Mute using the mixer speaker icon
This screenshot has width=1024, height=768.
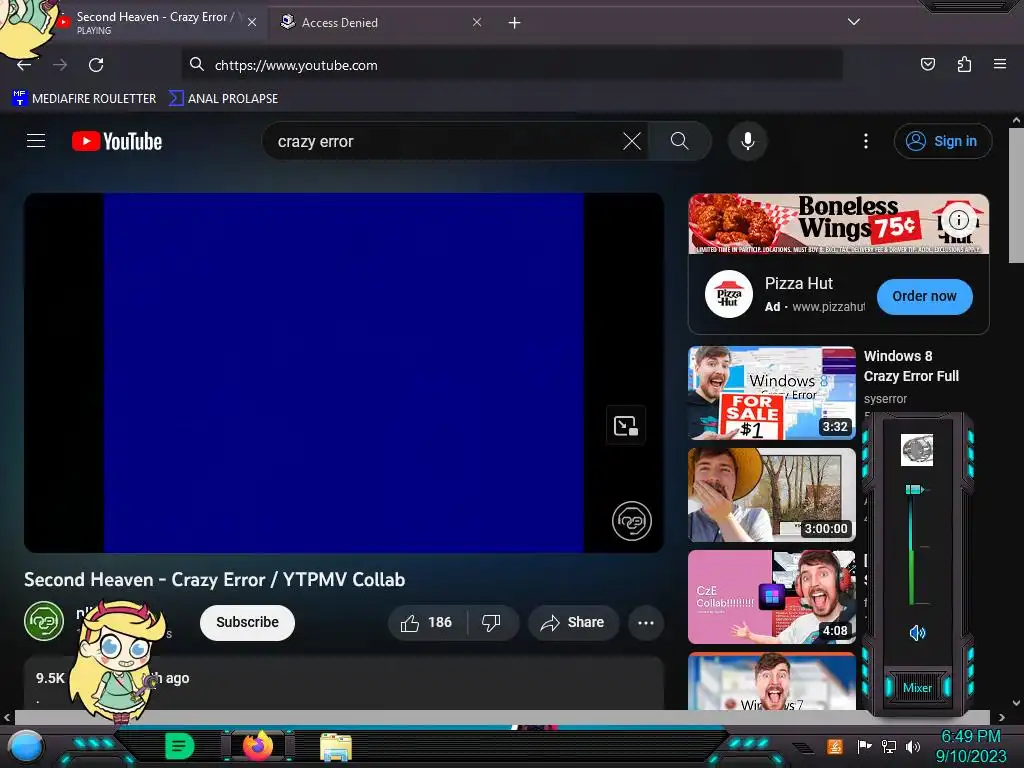[917, 632]
